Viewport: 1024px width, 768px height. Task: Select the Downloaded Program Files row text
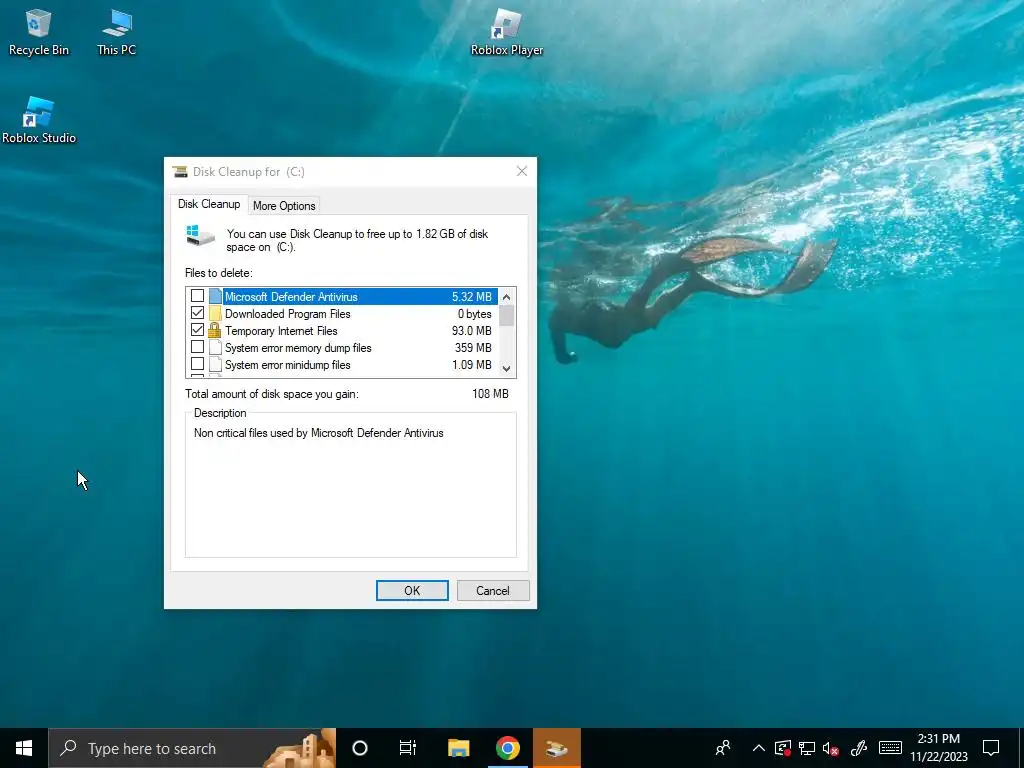(x=288, y=314)
